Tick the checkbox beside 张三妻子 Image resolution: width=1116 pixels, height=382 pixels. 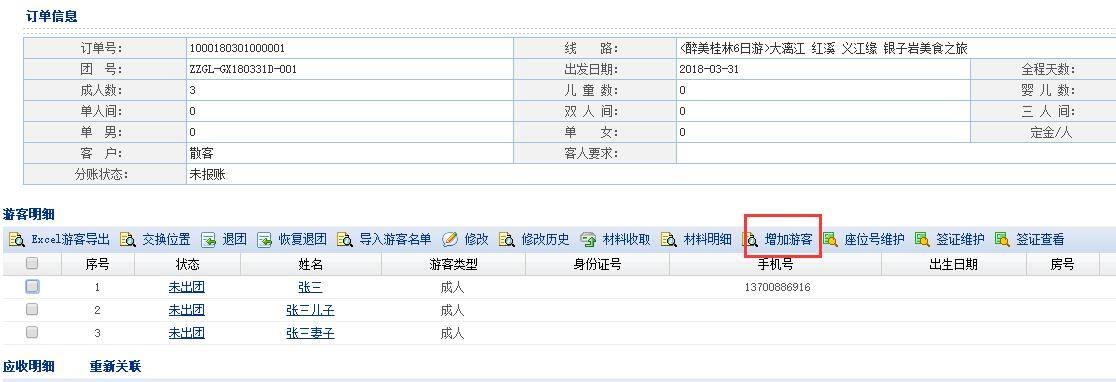tap(32, 332)
